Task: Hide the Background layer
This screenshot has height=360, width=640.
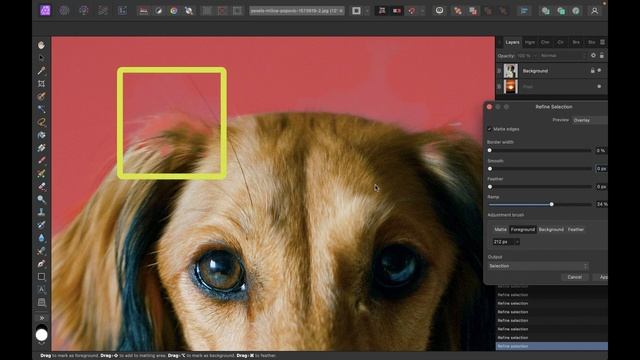Action: click(x=599, y=71)
